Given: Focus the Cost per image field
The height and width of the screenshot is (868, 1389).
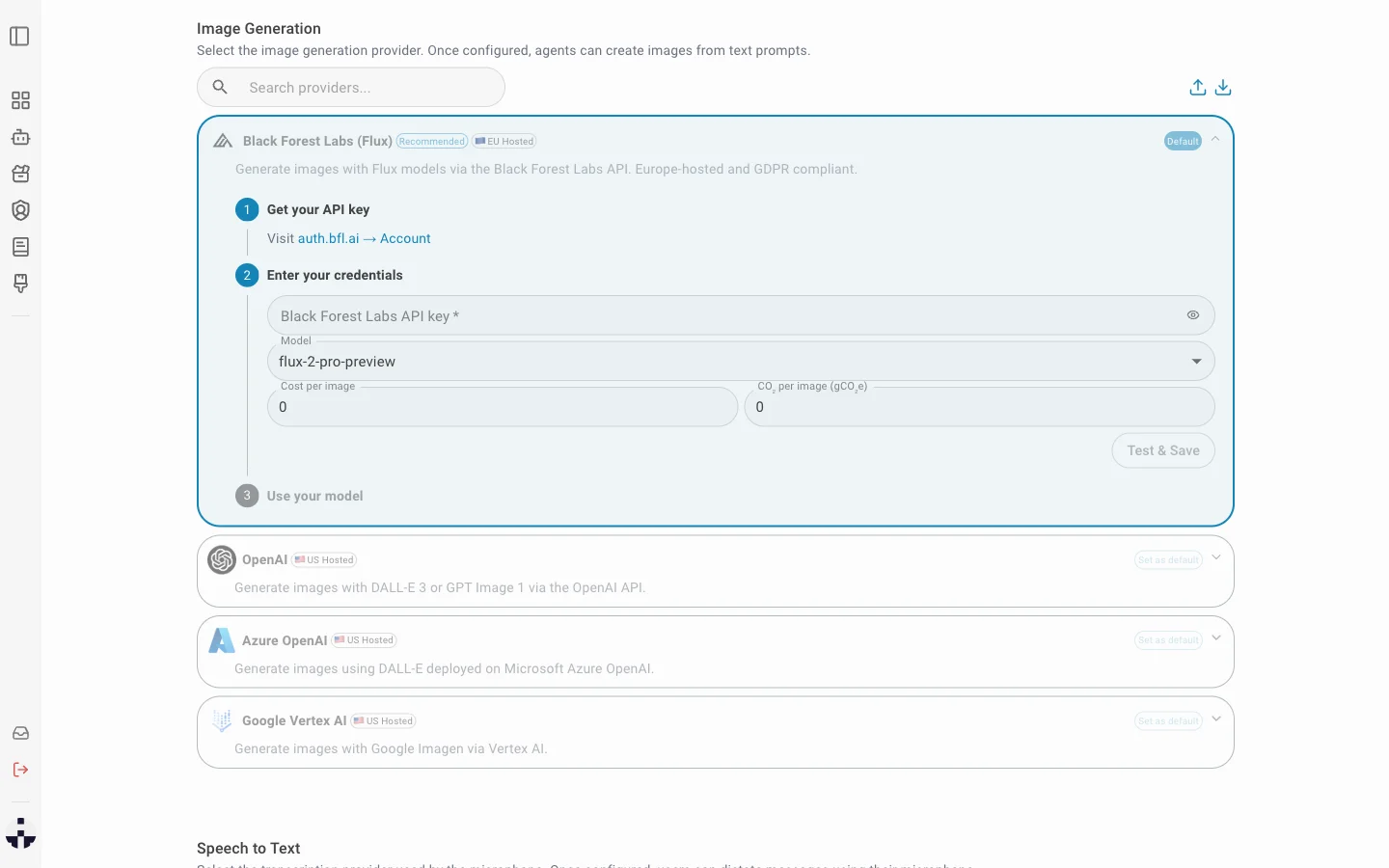Looking at the screenshot, I should 503,407.
